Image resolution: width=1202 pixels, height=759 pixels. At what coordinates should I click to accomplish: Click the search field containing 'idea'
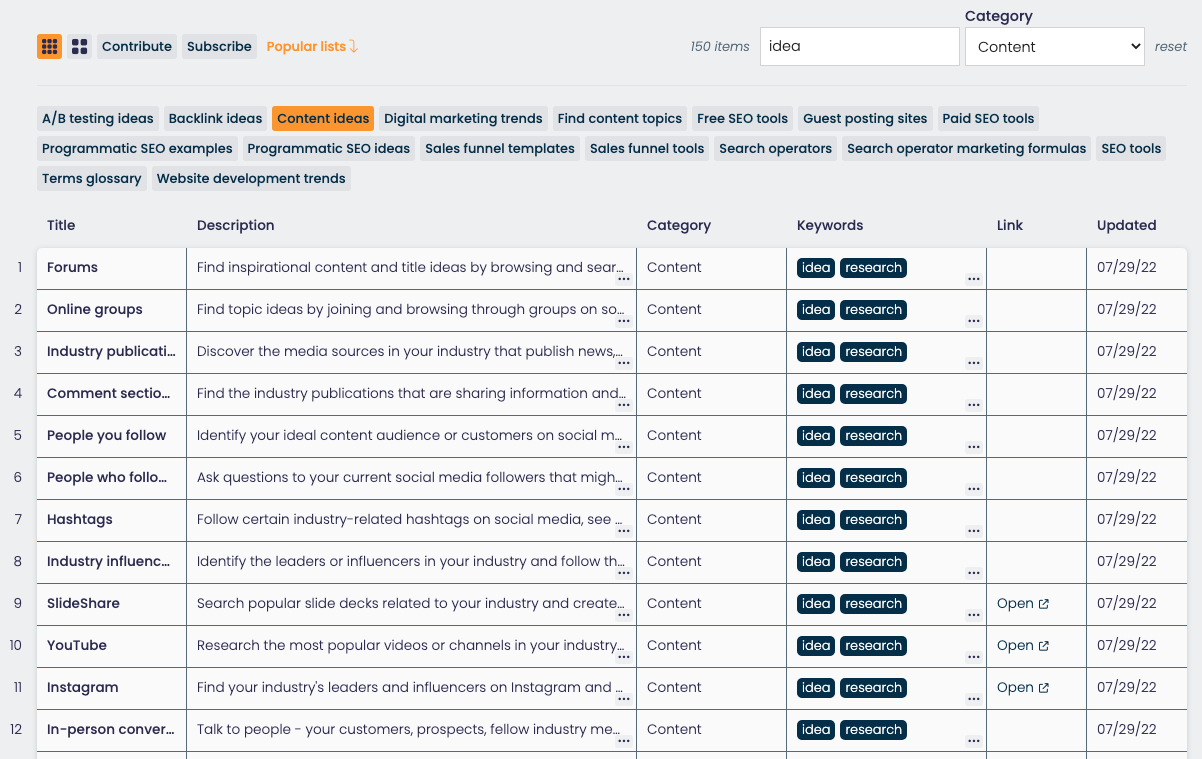[860, 46]
